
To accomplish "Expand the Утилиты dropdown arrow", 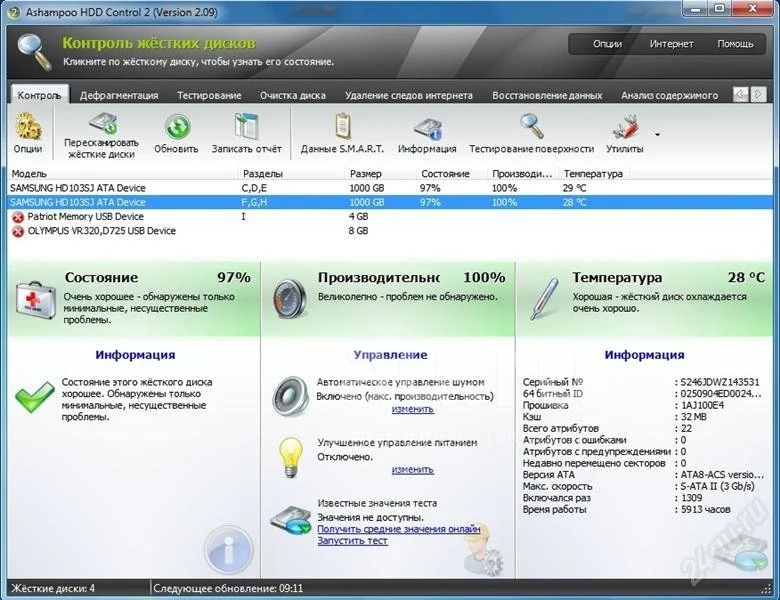I will (658, 134).
